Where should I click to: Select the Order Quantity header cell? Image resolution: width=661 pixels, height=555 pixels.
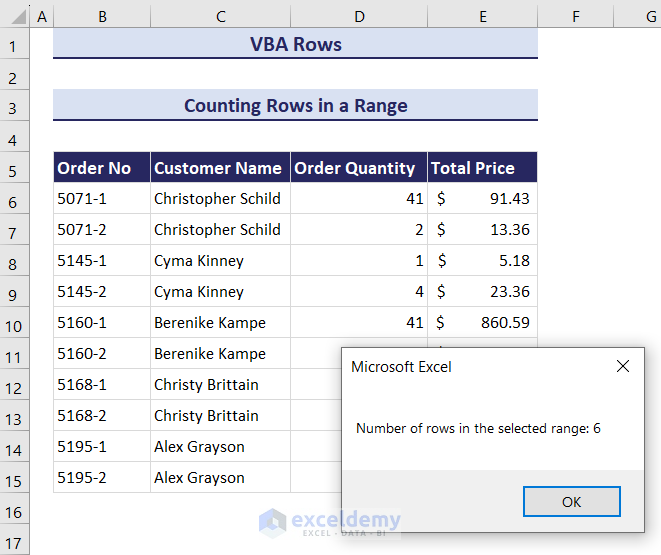tap(359, 168)
